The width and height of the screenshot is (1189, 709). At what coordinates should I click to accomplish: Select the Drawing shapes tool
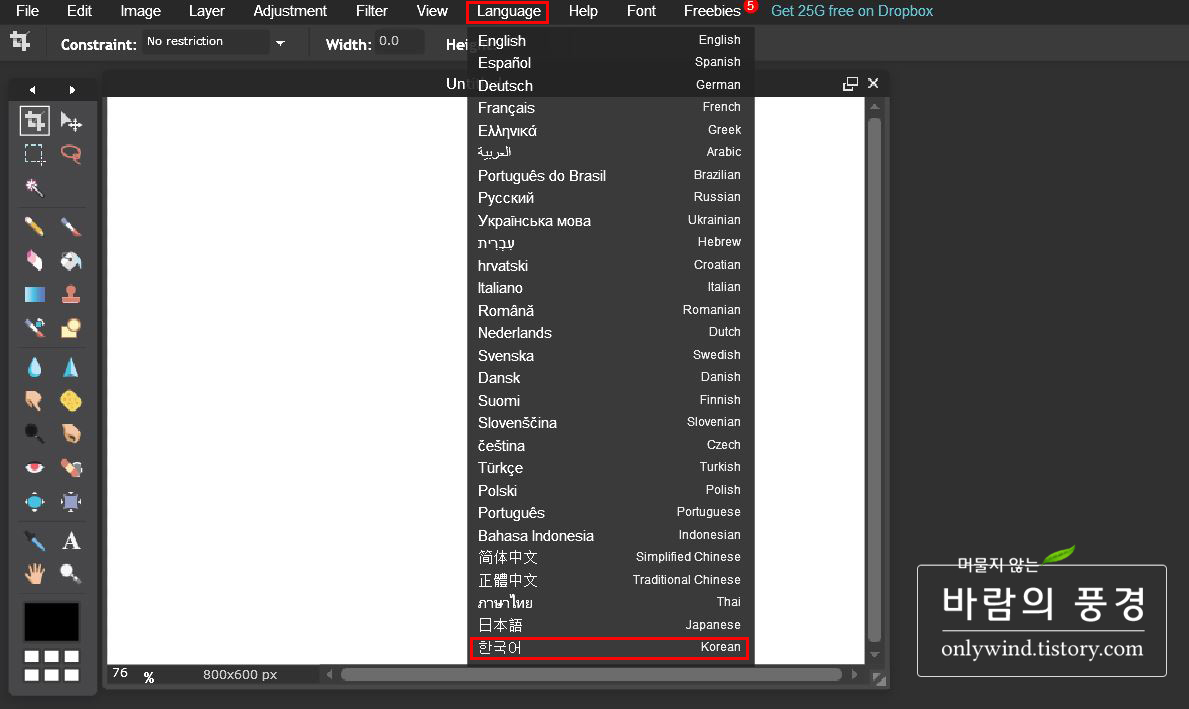tap(71, 328)
